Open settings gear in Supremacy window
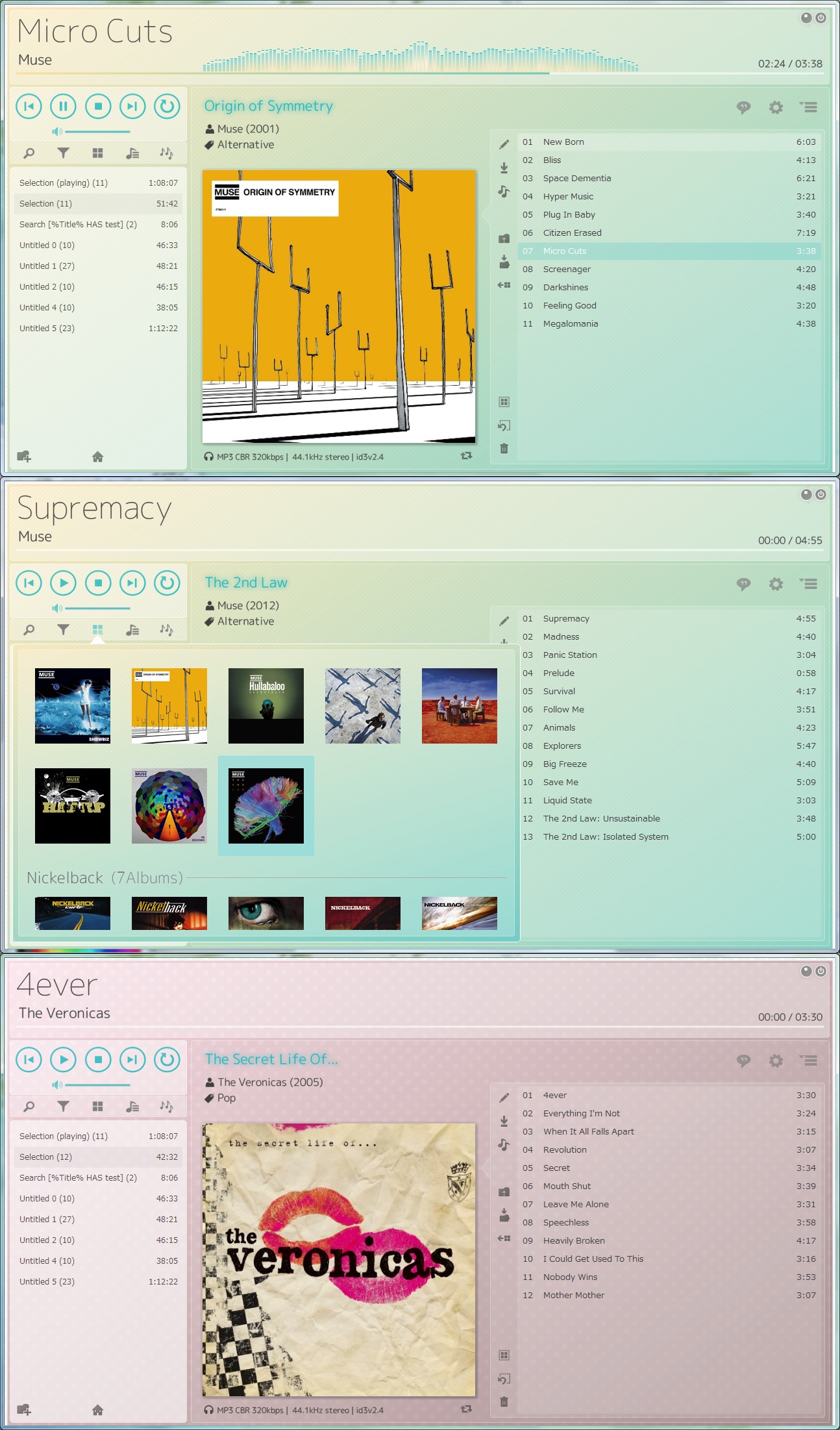 point(776,584)
